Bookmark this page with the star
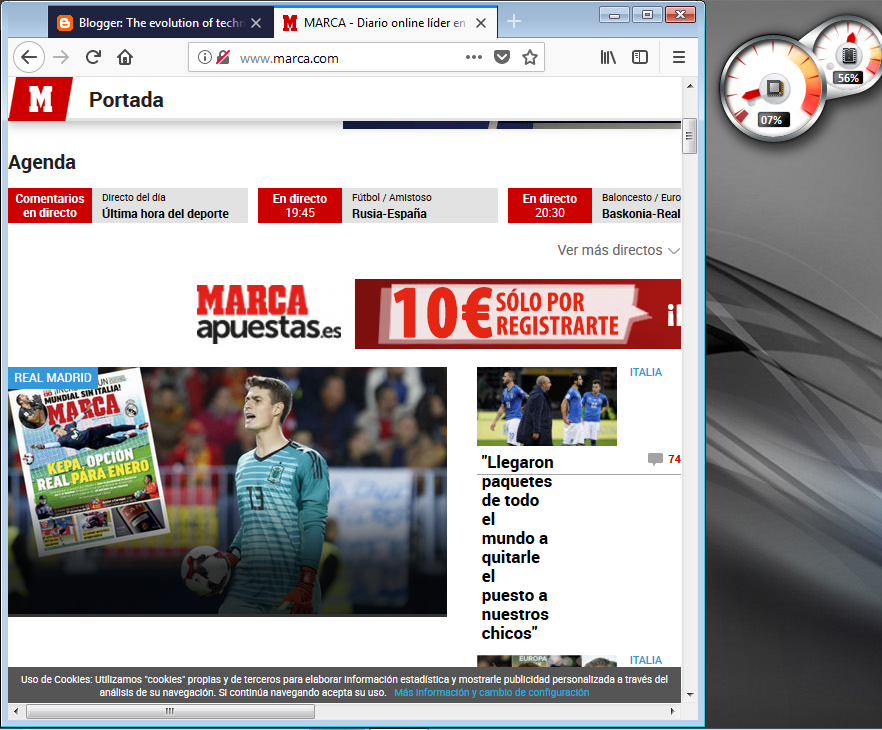882x730 pixels. click(x=529, y=57)
